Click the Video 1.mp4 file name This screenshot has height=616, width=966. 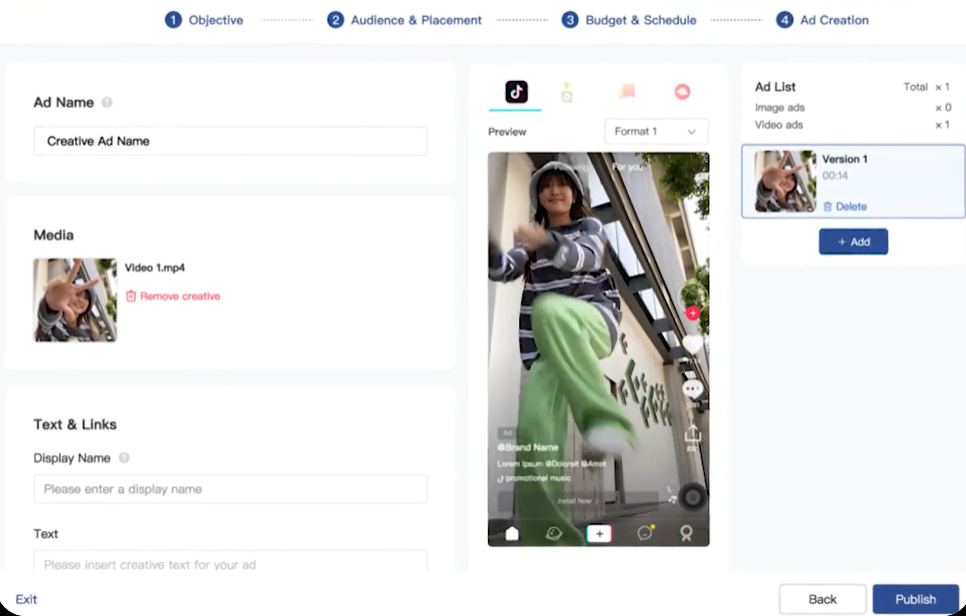[x=155, y=267]
